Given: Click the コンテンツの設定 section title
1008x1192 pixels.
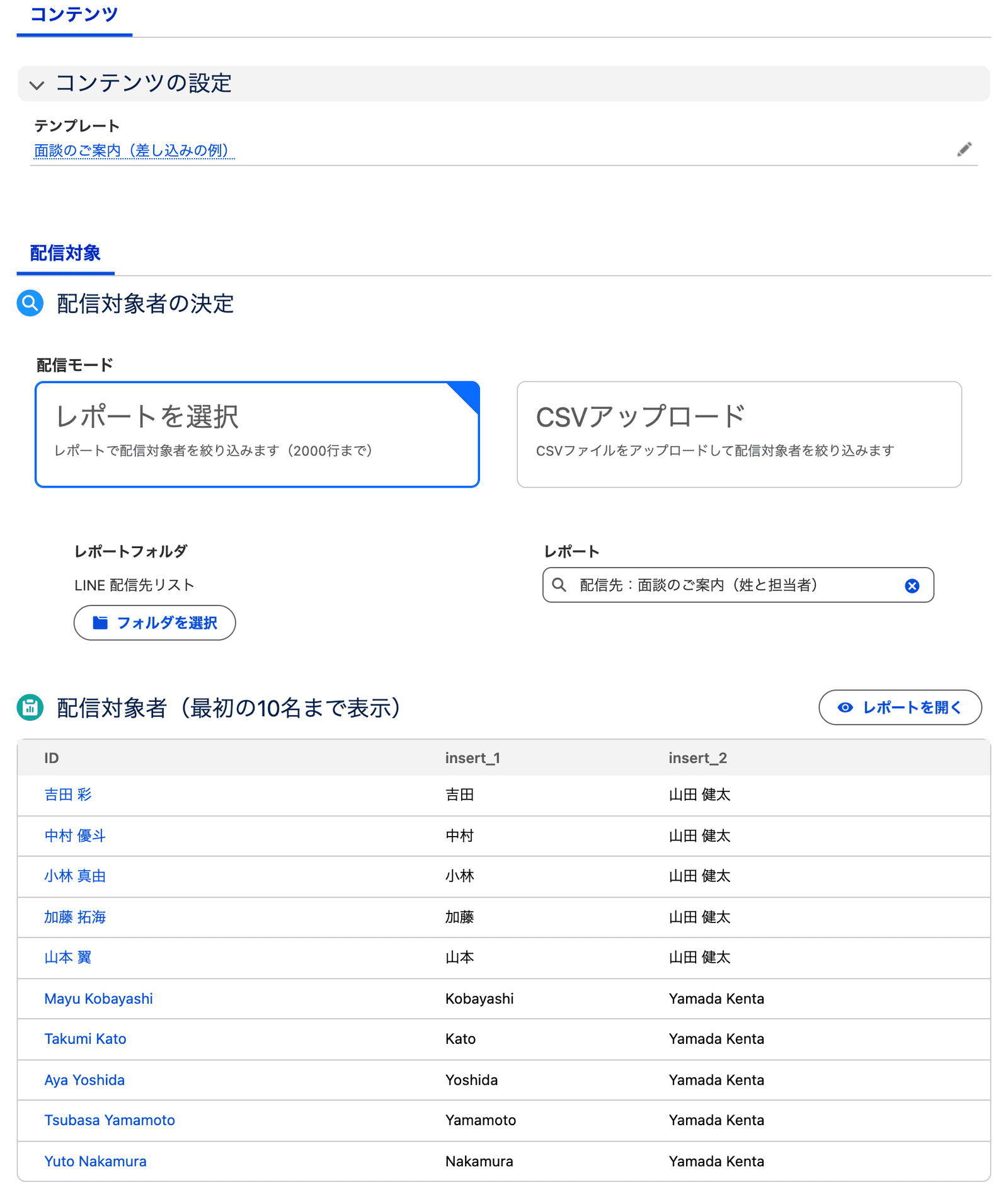Looking at the screenshot, I should 144,83.
